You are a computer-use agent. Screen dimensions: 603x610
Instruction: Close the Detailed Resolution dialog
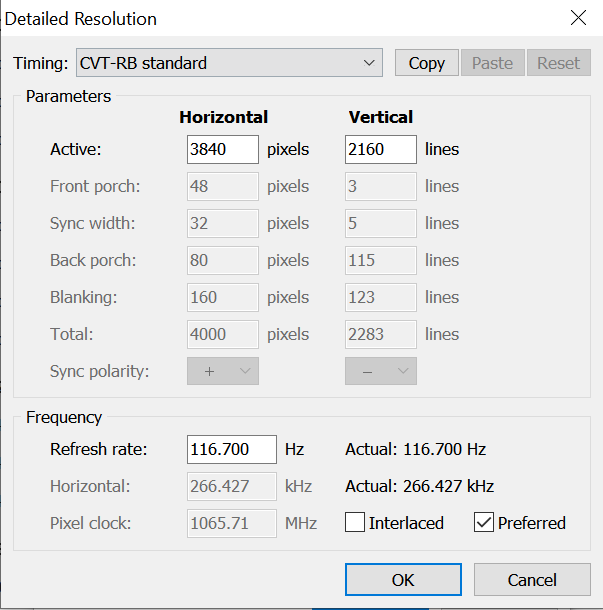pyautogui.click(x=577, y=18)
